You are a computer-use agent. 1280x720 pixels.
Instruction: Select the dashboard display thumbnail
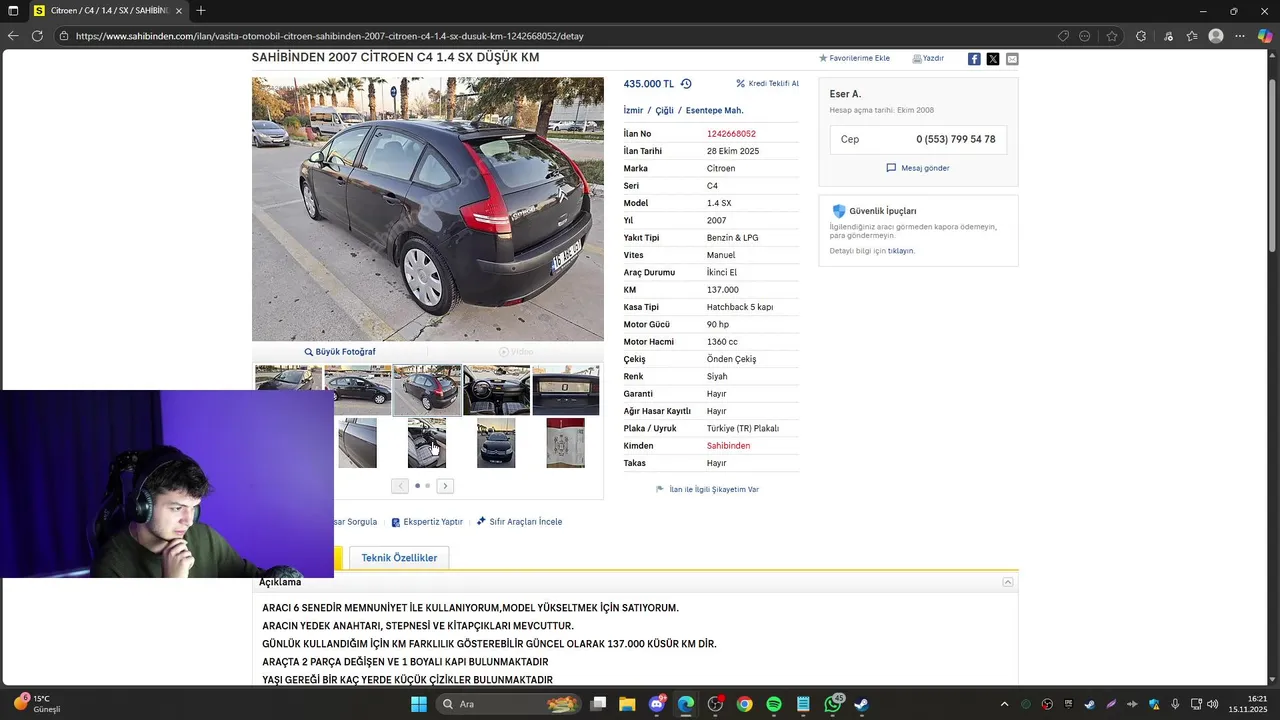coord(566,390)
